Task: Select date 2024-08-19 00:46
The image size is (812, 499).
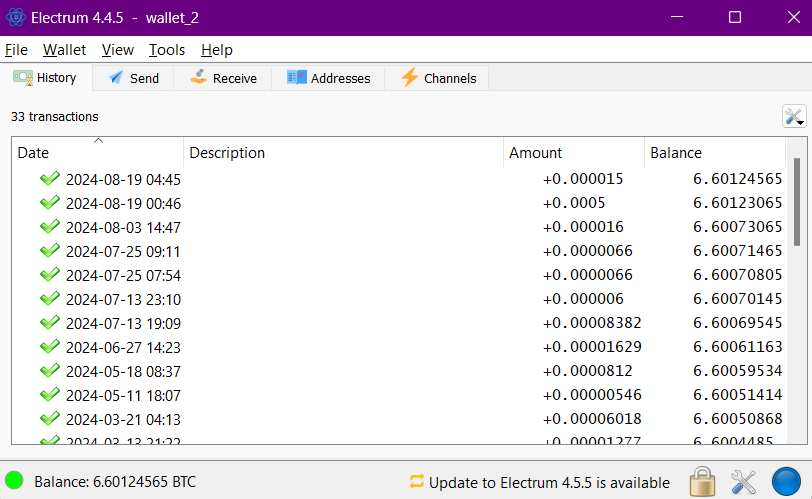Action: click(x=123, y=203)
